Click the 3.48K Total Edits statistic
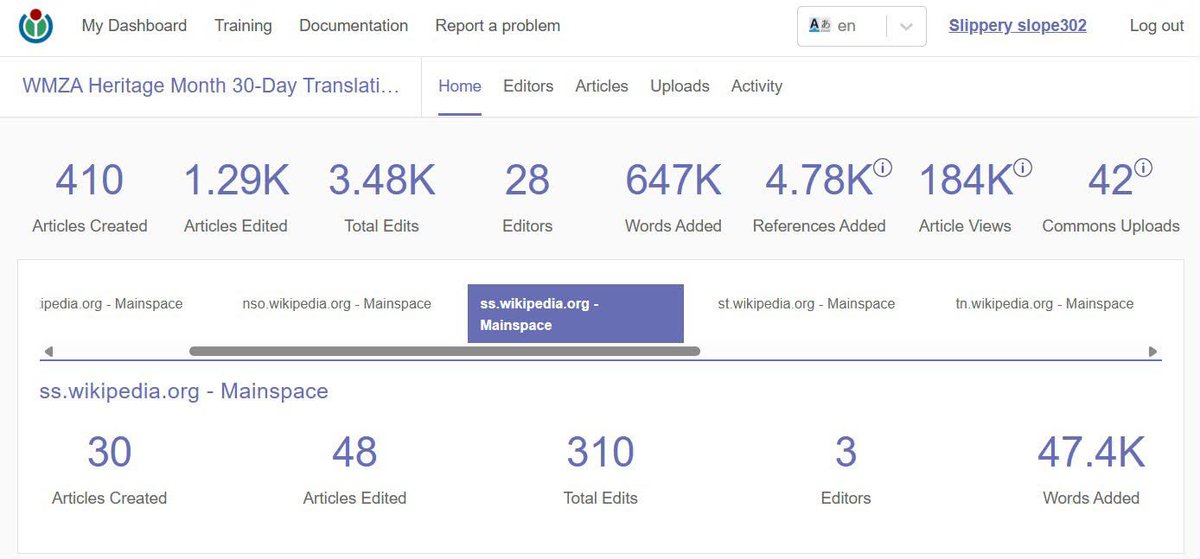The width and height of the screenshot is (1200, 559). [x=382, y=197]
